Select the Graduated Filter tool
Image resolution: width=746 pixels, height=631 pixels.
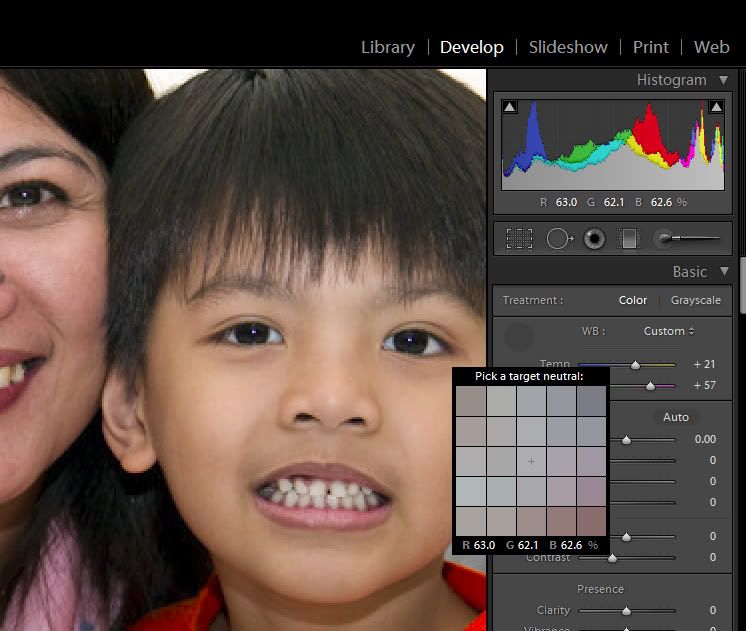(x=629, y=239)
